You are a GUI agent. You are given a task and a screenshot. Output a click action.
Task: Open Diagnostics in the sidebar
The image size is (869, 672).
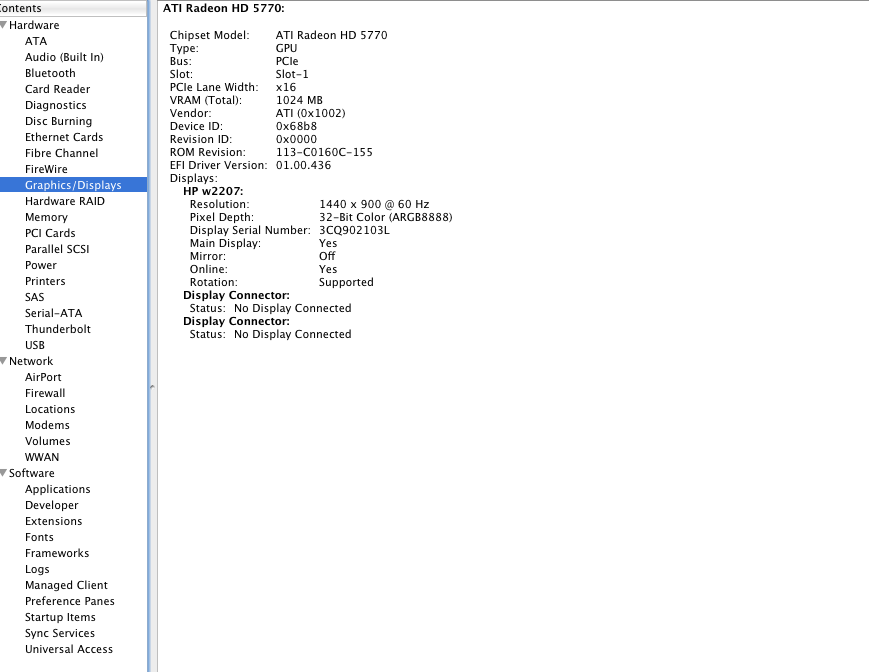[x=55, y=105]
